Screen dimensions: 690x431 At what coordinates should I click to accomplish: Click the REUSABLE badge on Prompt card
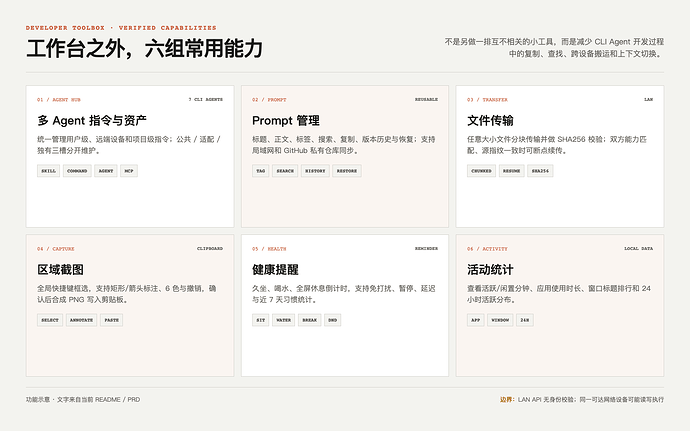426,99
